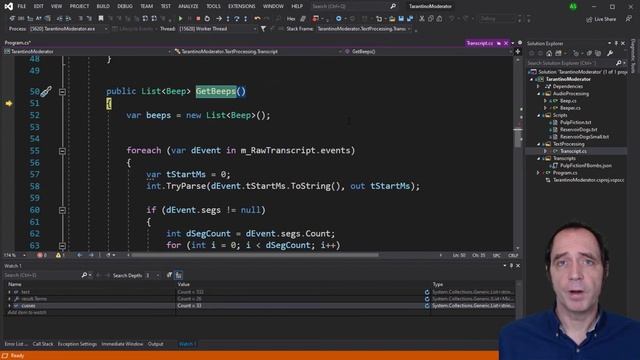This screenshot has height=360, width=640.
Task: Open the DEBUG menu
Action: tap(125, 7)
